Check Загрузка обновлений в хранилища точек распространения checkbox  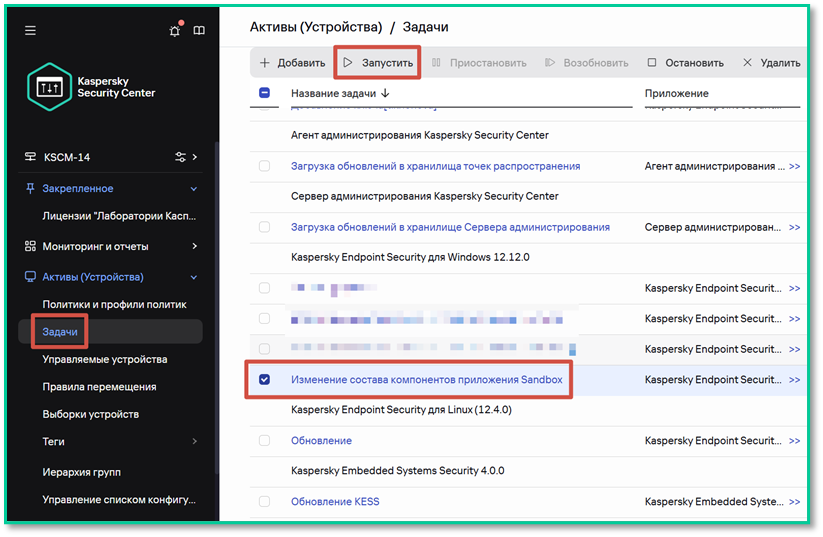(265, 166)
